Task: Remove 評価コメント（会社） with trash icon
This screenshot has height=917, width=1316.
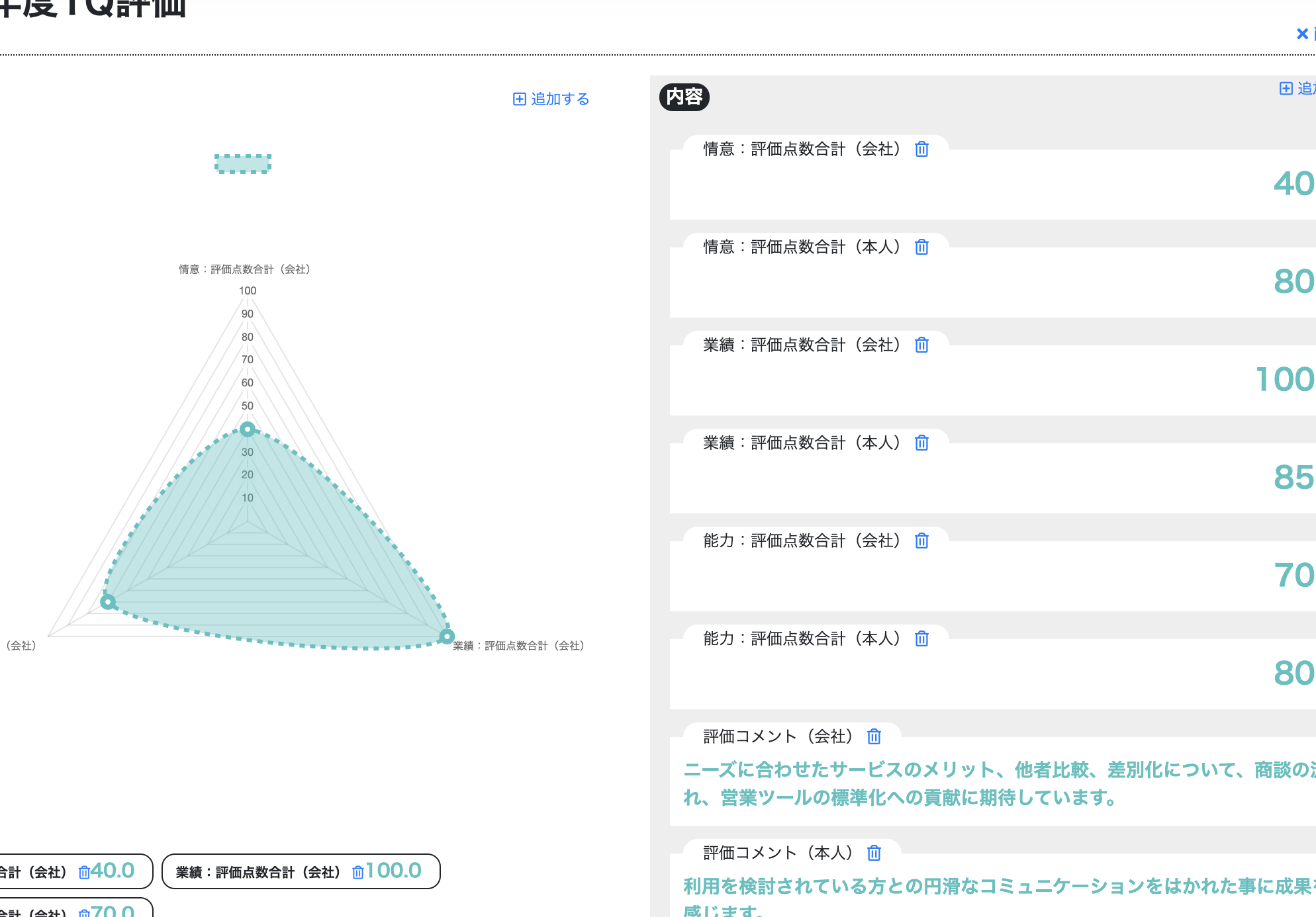Action: click(x=874, y=737)
